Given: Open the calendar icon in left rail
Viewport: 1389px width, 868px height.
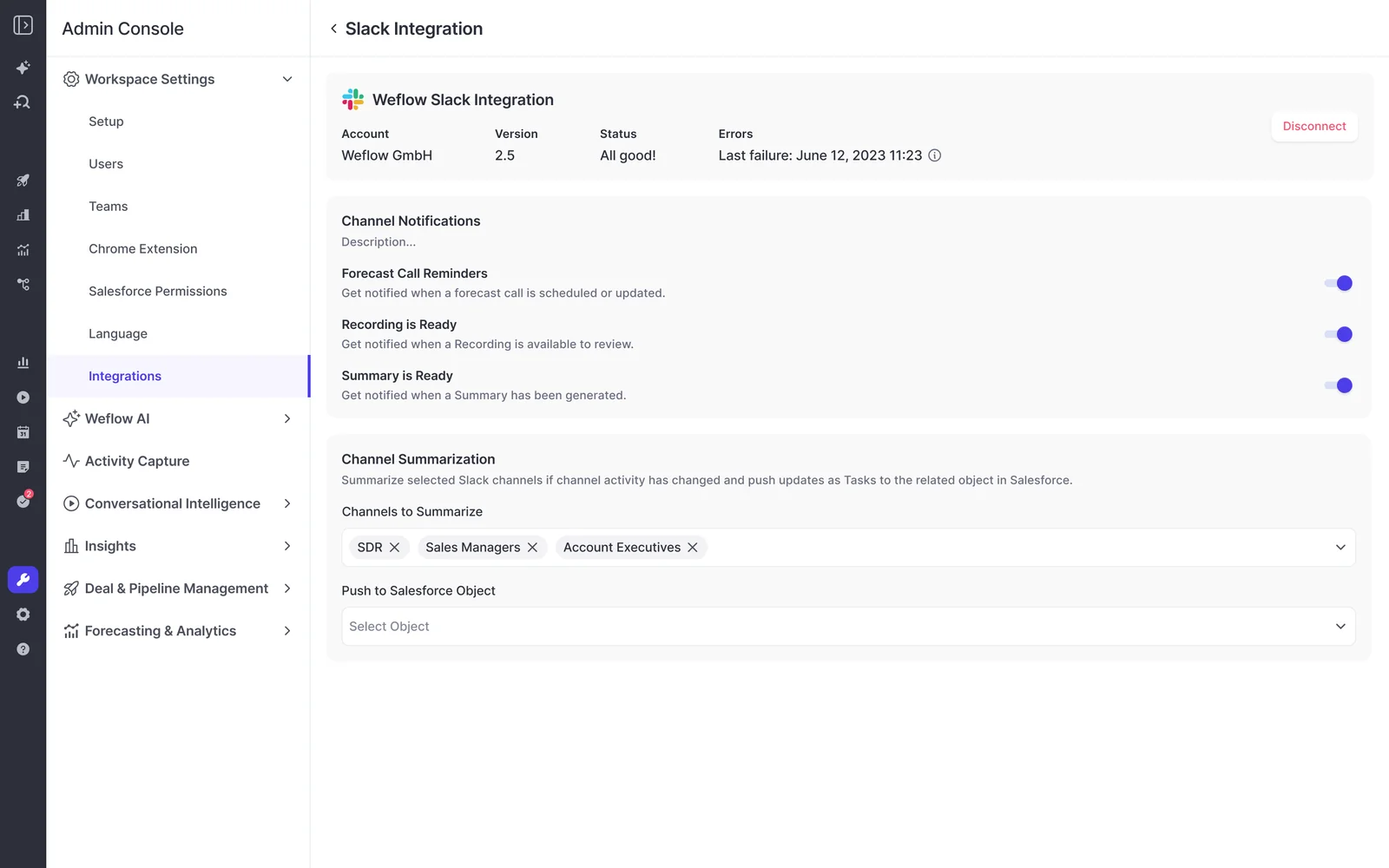Looking at the screenshot, I should tap(23, 432).
